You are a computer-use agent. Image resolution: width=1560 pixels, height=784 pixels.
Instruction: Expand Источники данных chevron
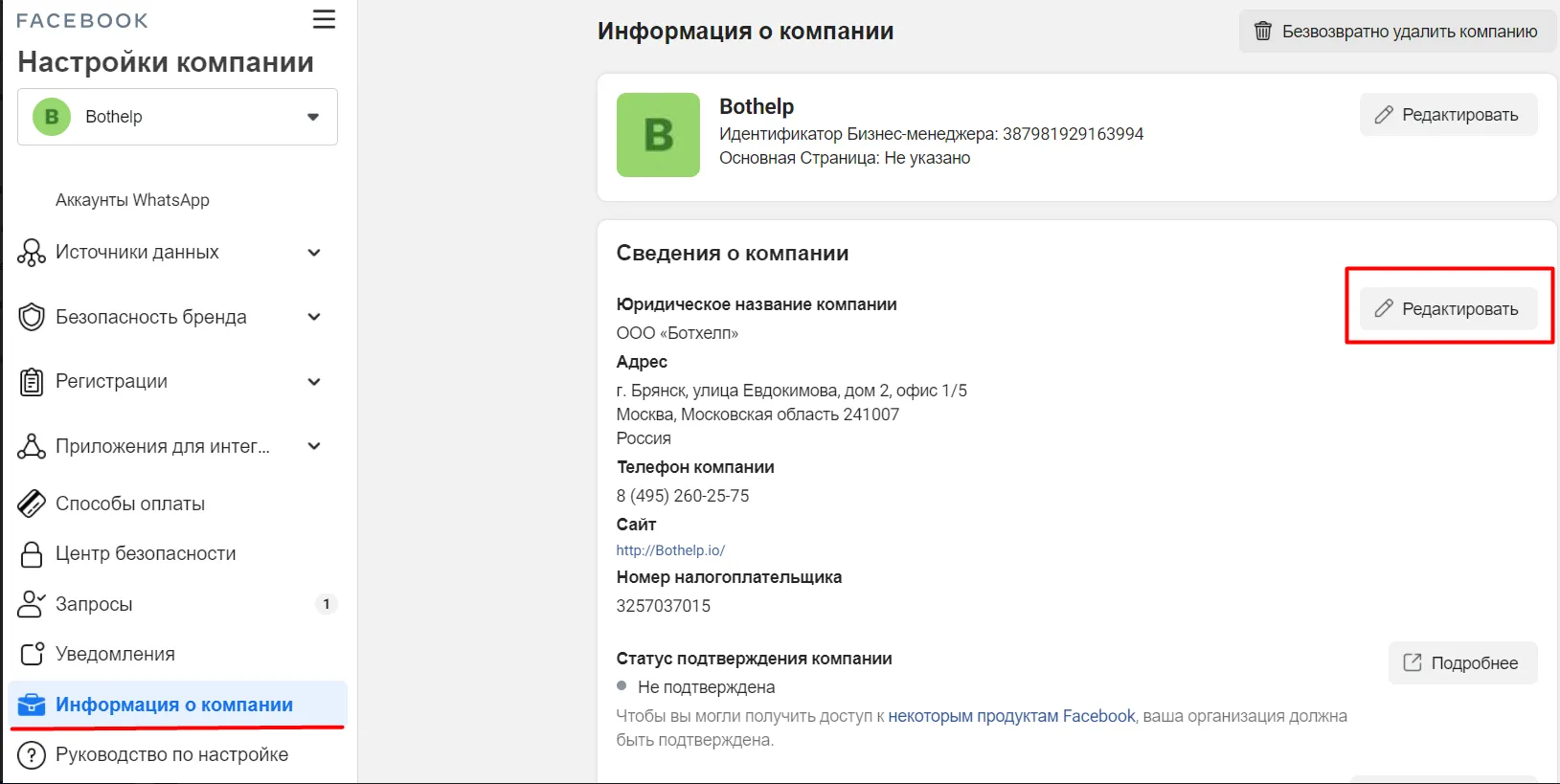pyautogui.click(x=314, y=253)
